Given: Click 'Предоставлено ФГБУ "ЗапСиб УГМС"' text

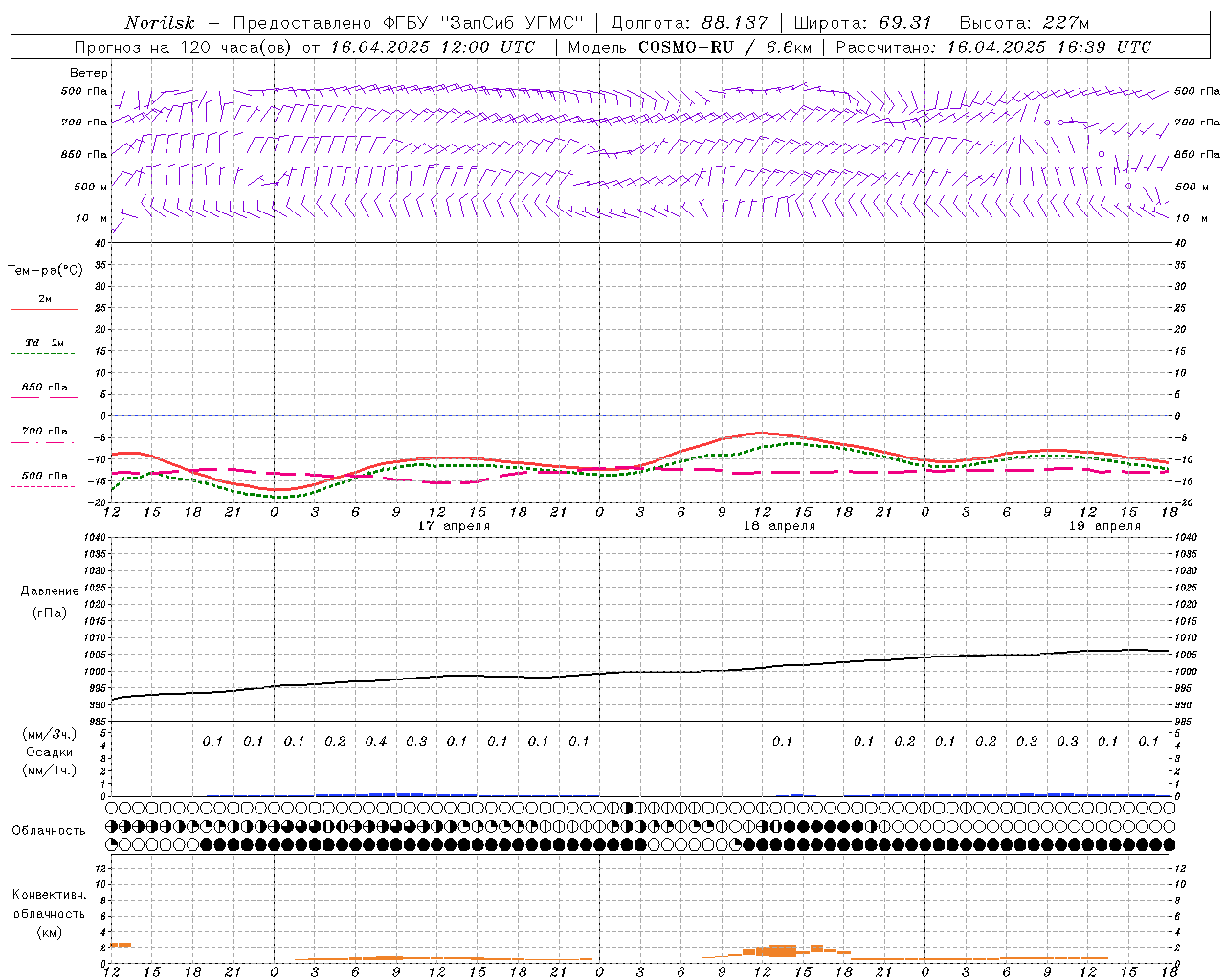Looking at the screenshot, I should click(409, 23).
